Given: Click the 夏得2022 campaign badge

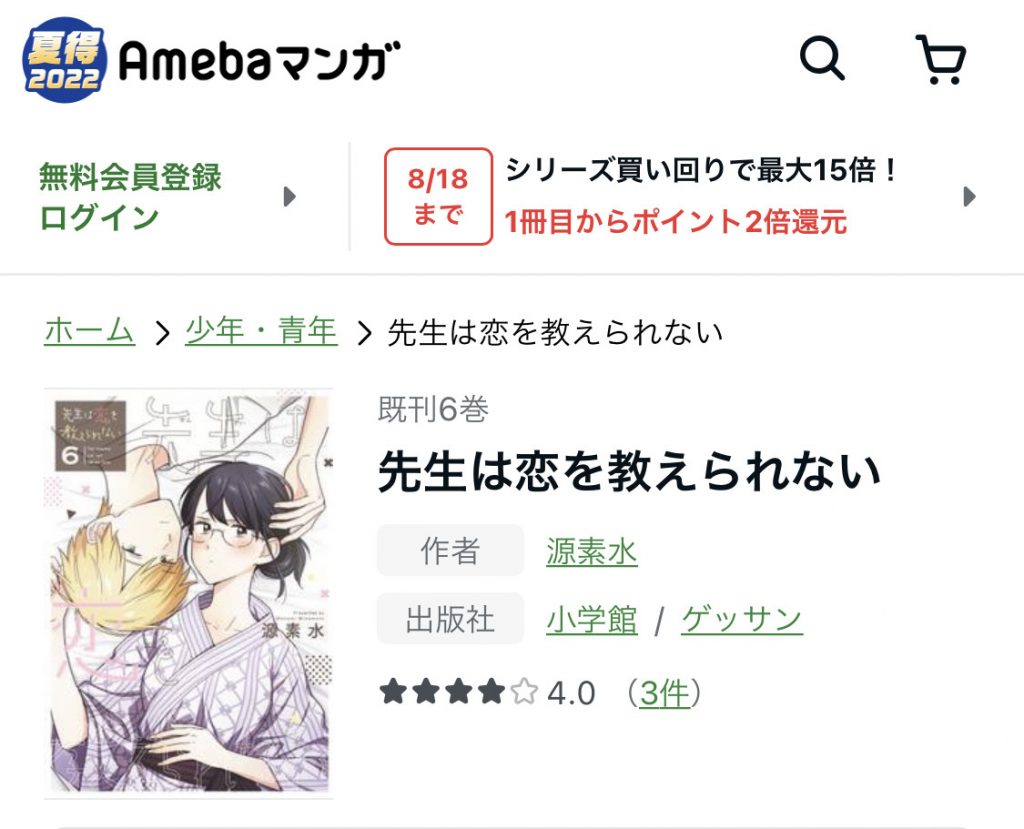Looking at the screenshot, I should point(65,60).
